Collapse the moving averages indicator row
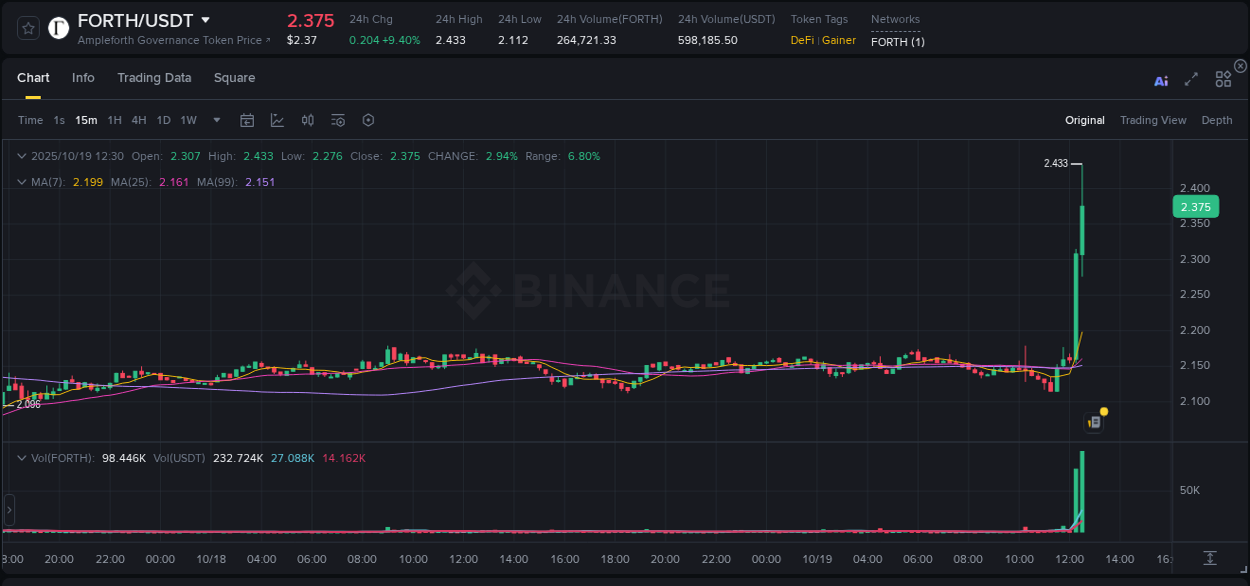This screenshot has height=586, width=1250. (21, 182)
